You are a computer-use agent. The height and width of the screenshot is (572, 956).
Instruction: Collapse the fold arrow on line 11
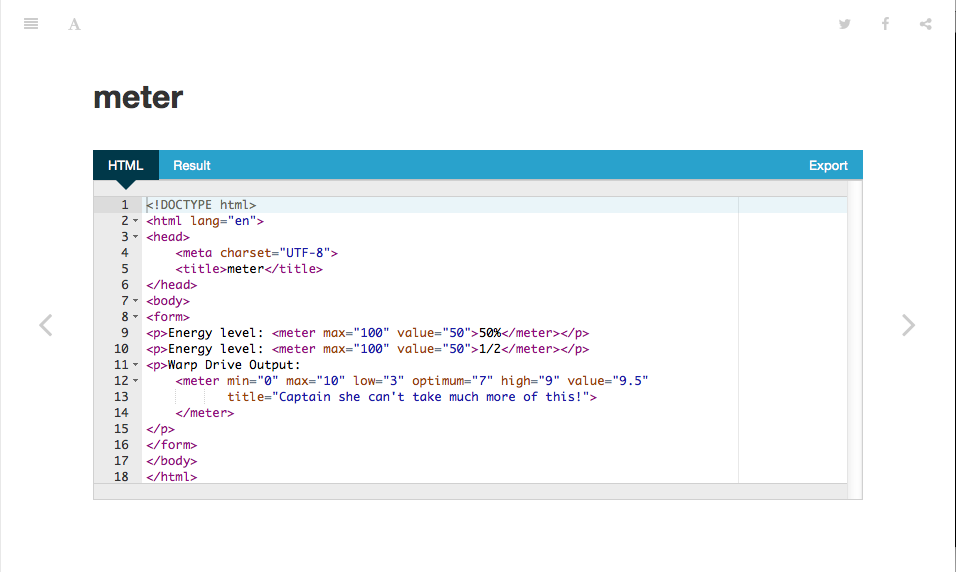[x=135, y=365]
